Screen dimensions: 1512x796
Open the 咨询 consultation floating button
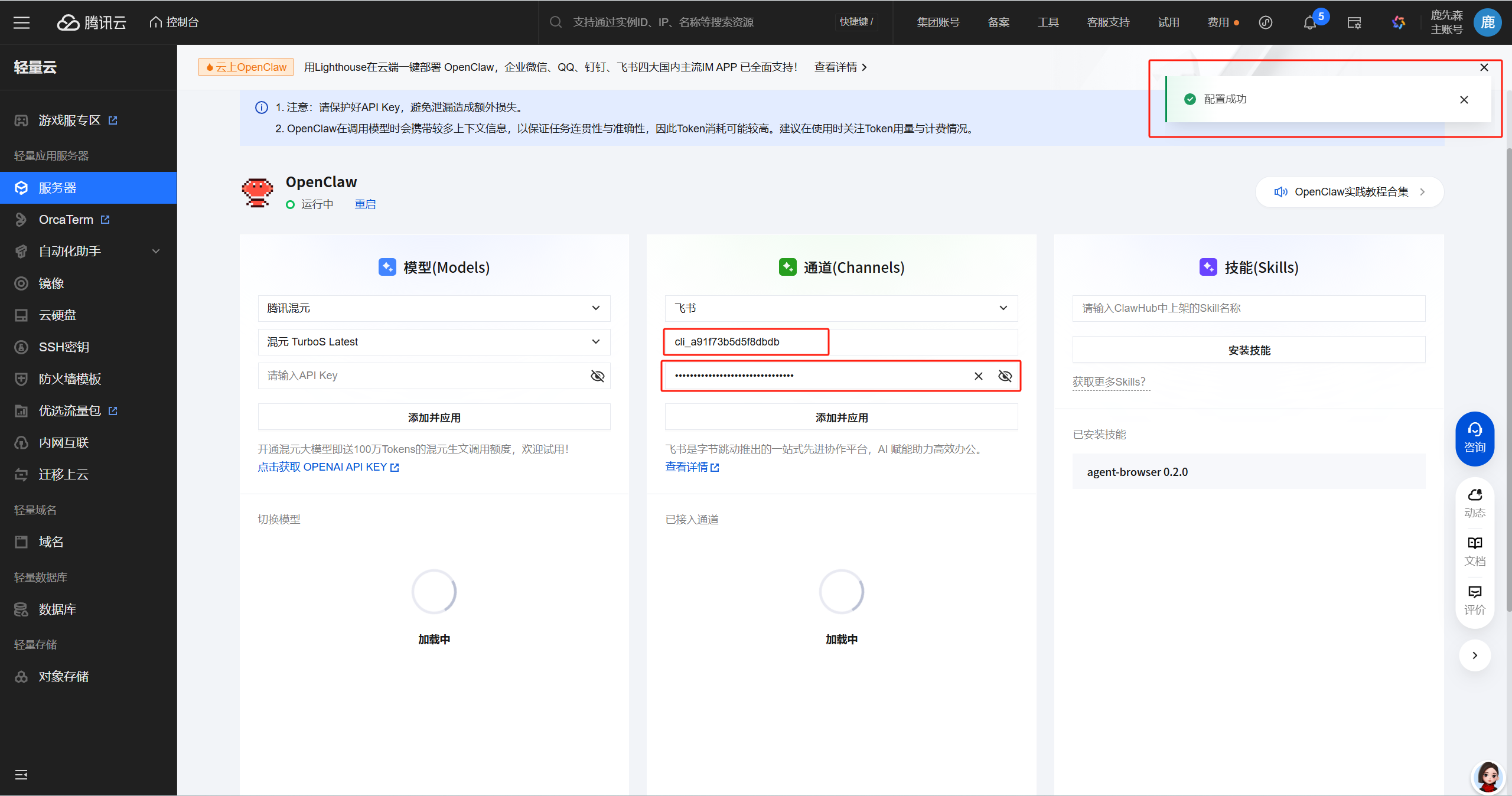coord(1474,438)
